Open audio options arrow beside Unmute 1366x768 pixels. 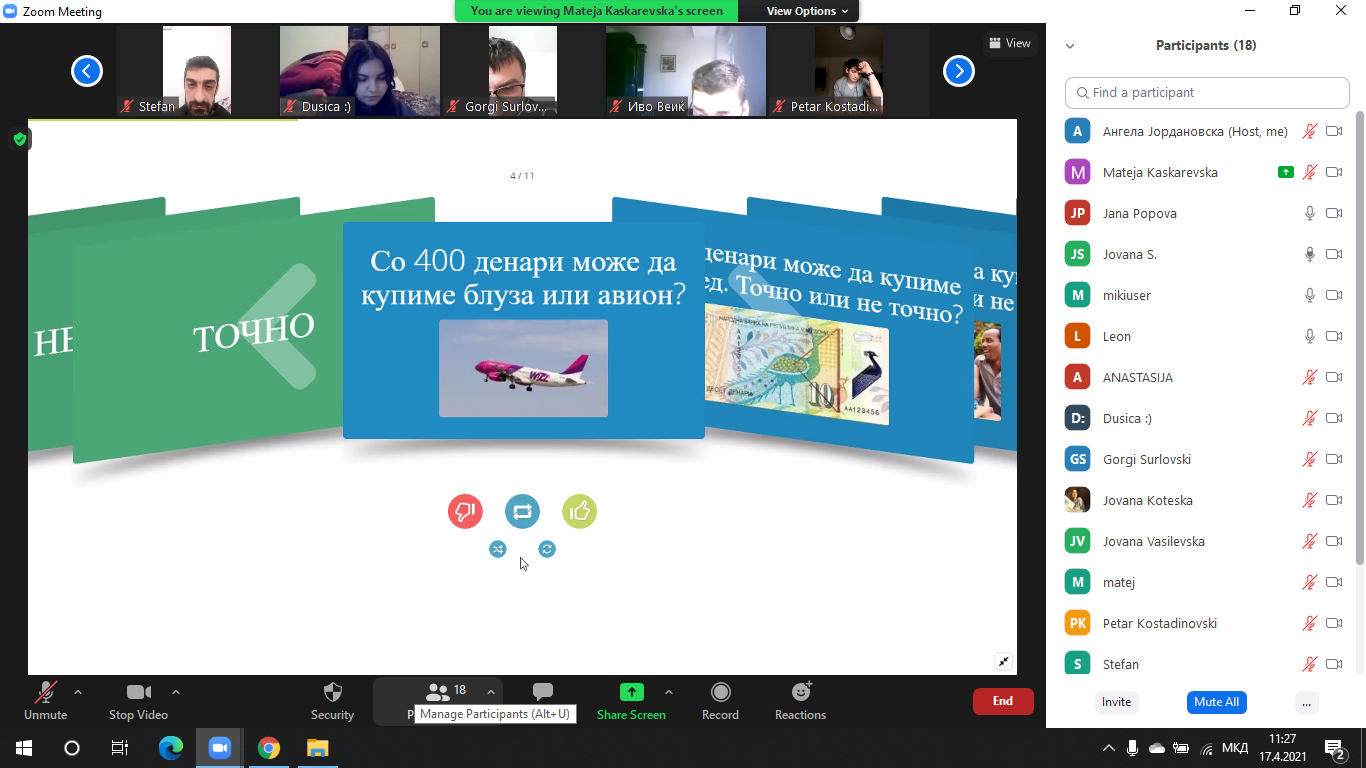78,692
